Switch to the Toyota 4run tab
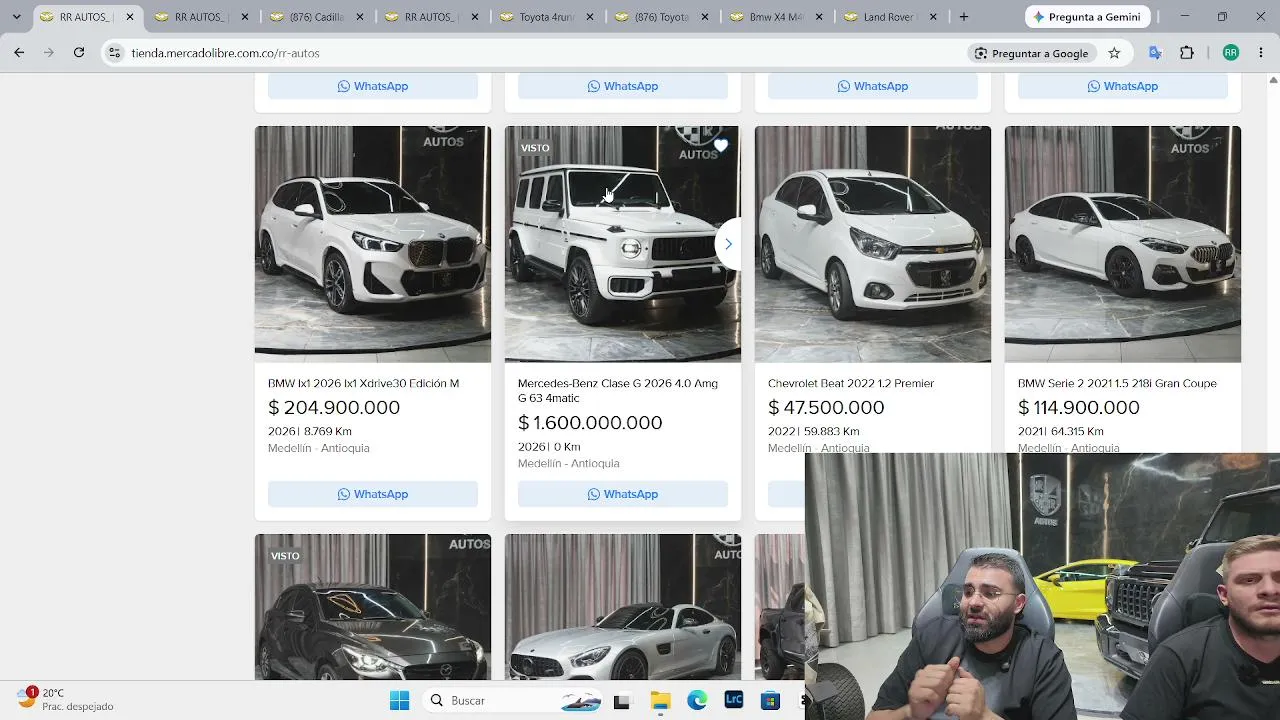Viewport: 1280px width, 720px height. [x=545, y=17]
